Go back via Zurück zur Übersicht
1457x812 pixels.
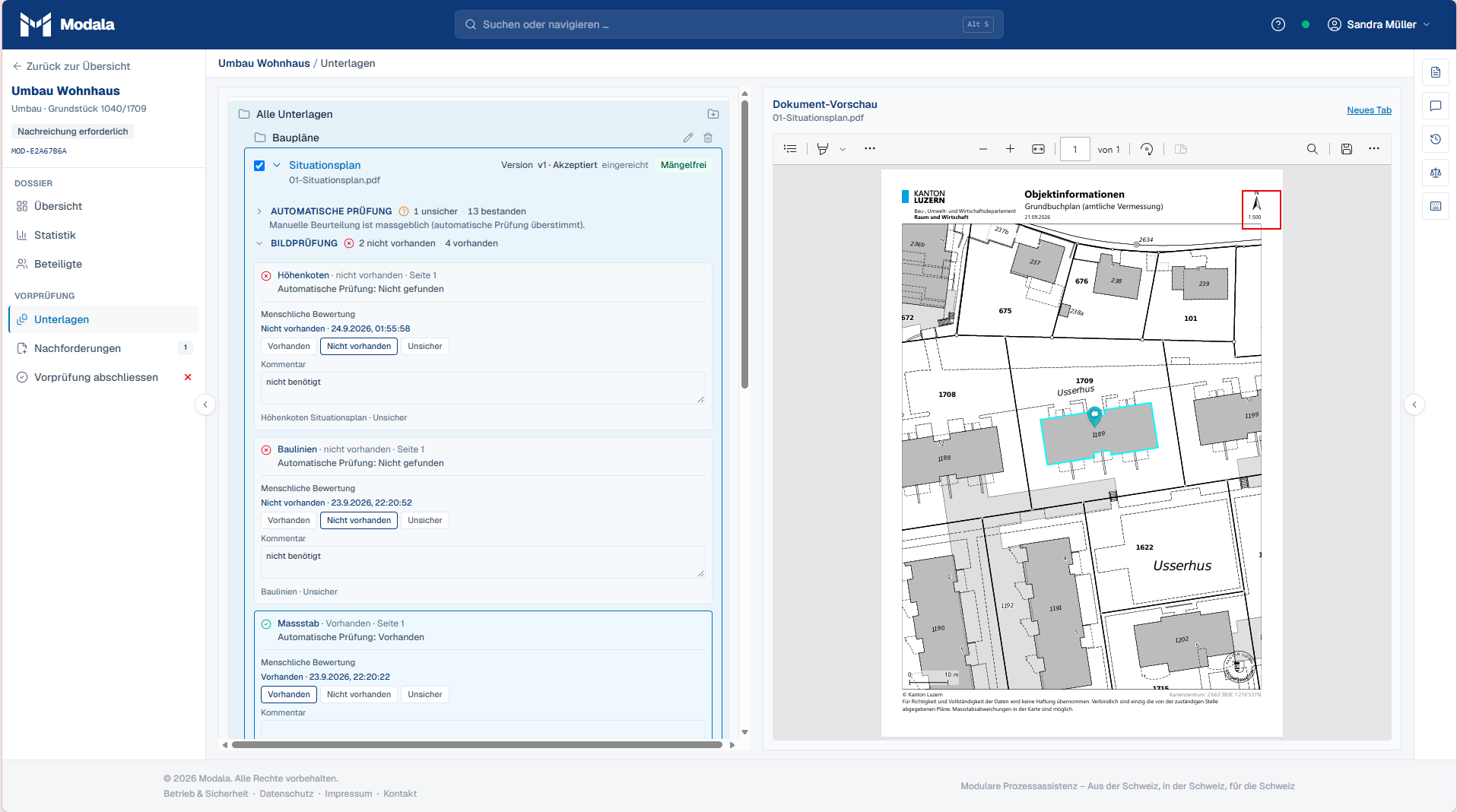click(71, 66)
